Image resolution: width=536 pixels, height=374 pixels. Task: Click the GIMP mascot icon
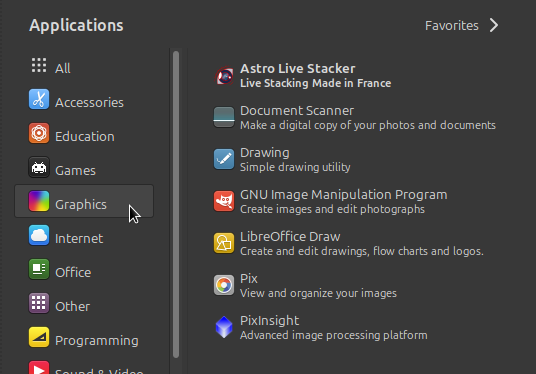[x=224, y=201]
